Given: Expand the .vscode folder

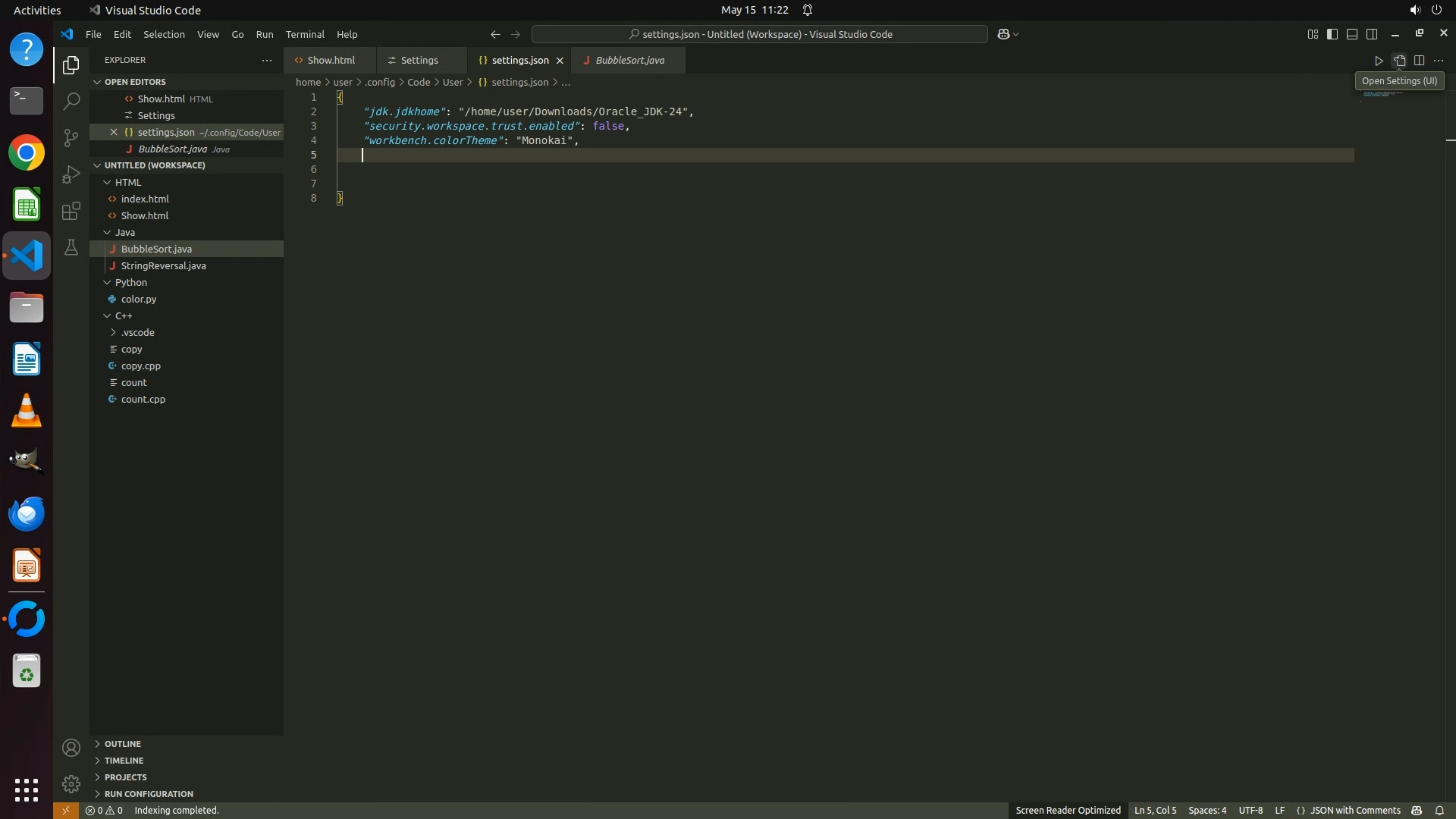Looking at the screenshot, I should tap(113, 333).
